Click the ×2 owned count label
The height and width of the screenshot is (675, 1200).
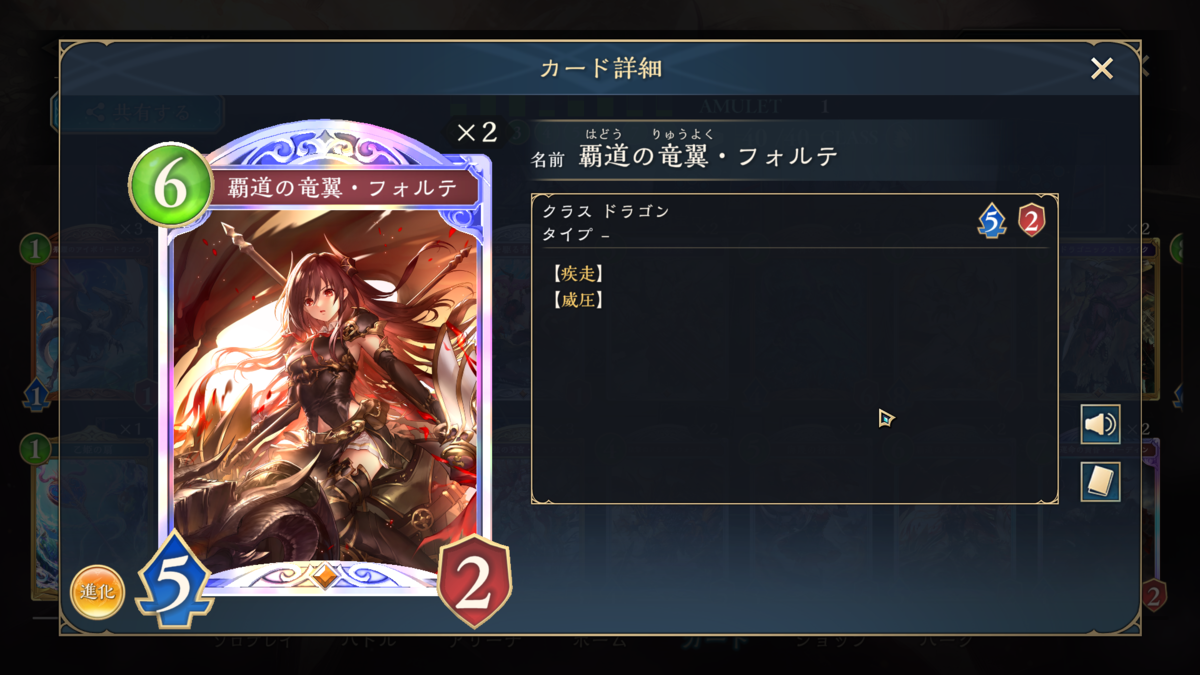click(x=476, y=133)
